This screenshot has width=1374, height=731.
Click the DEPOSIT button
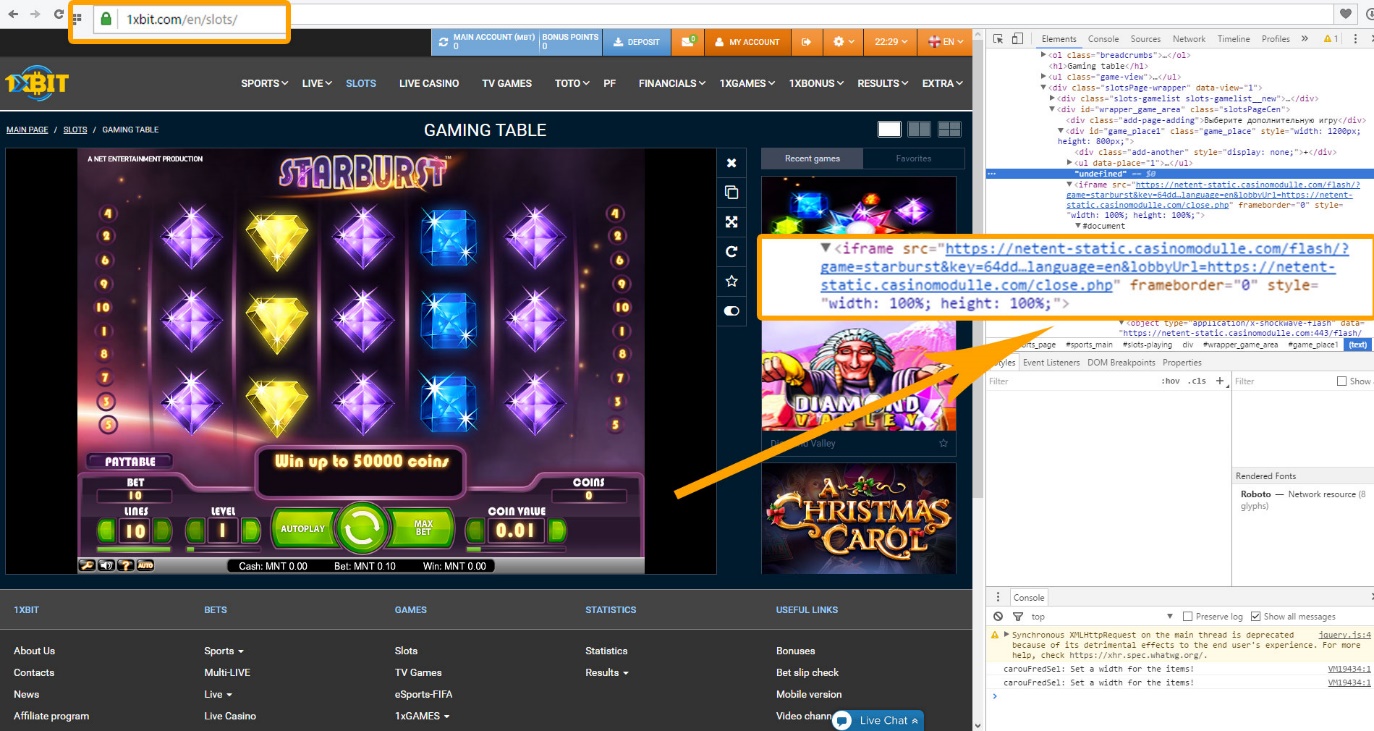[x=637, y=42]
